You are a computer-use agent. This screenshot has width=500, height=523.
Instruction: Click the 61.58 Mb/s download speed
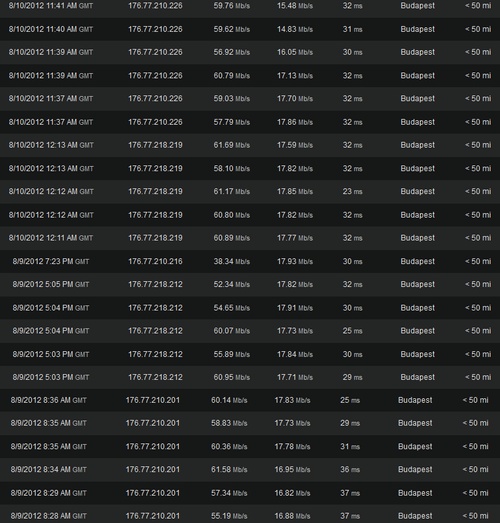(229, 470)
